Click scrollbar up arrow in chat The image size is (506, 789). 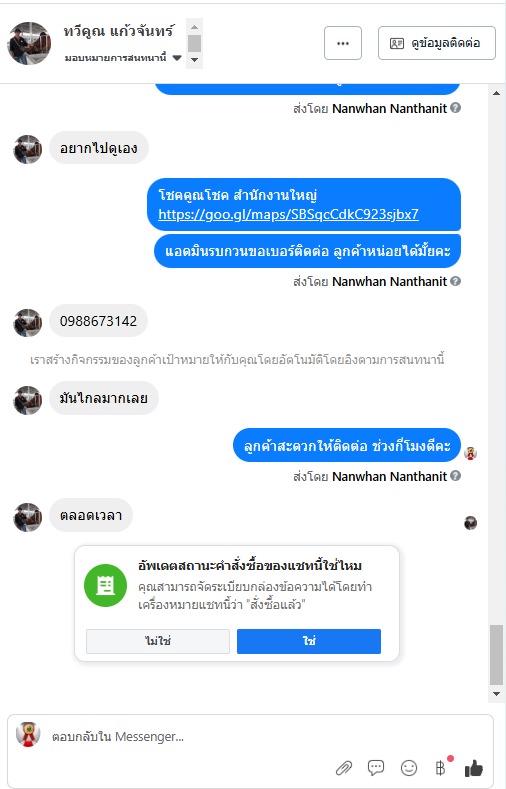tap(496, 93)
